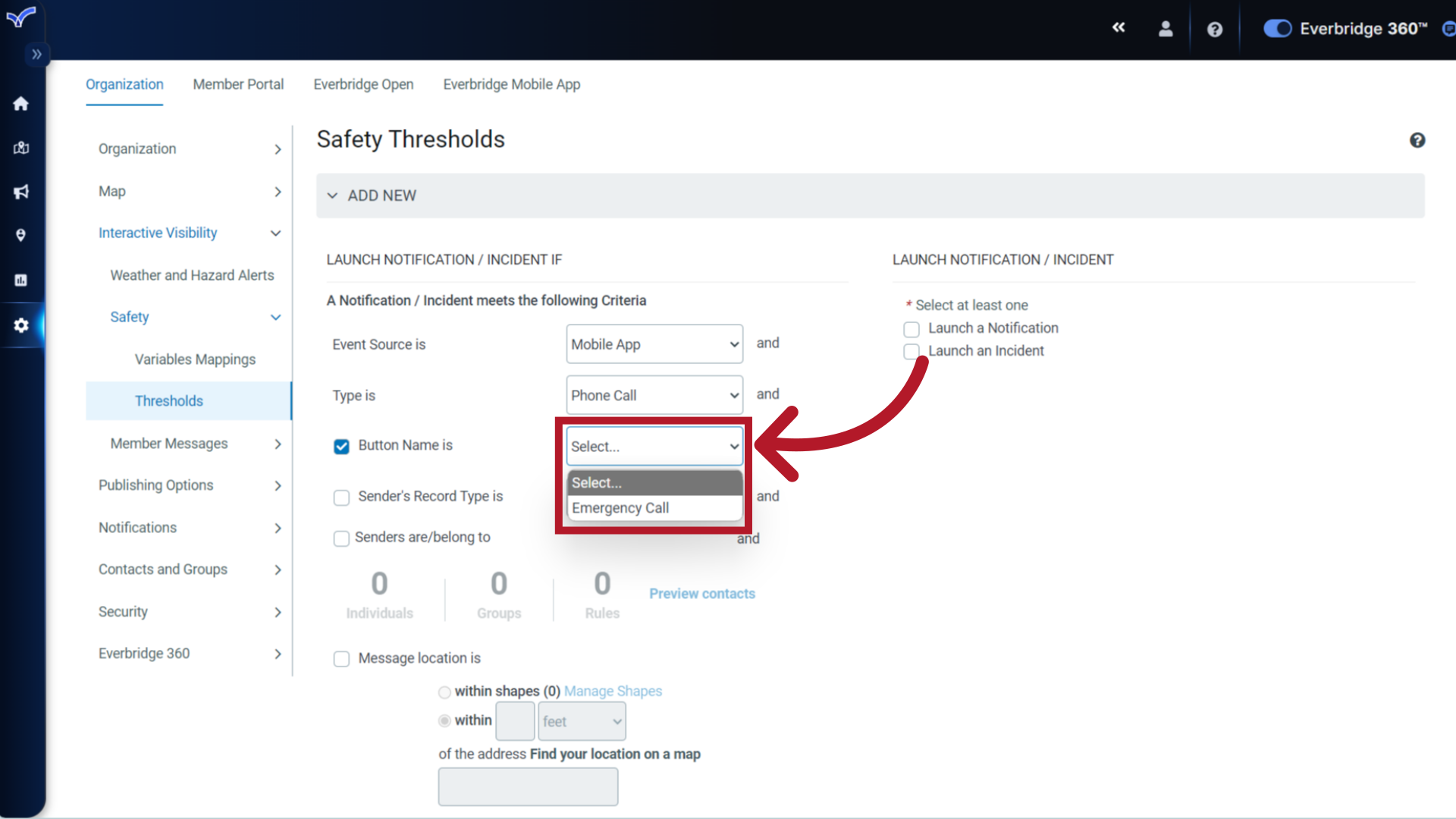Open Weather and Hazard Alerts
This screenshot has width=1456, height=819.
(x=192, y=275)
